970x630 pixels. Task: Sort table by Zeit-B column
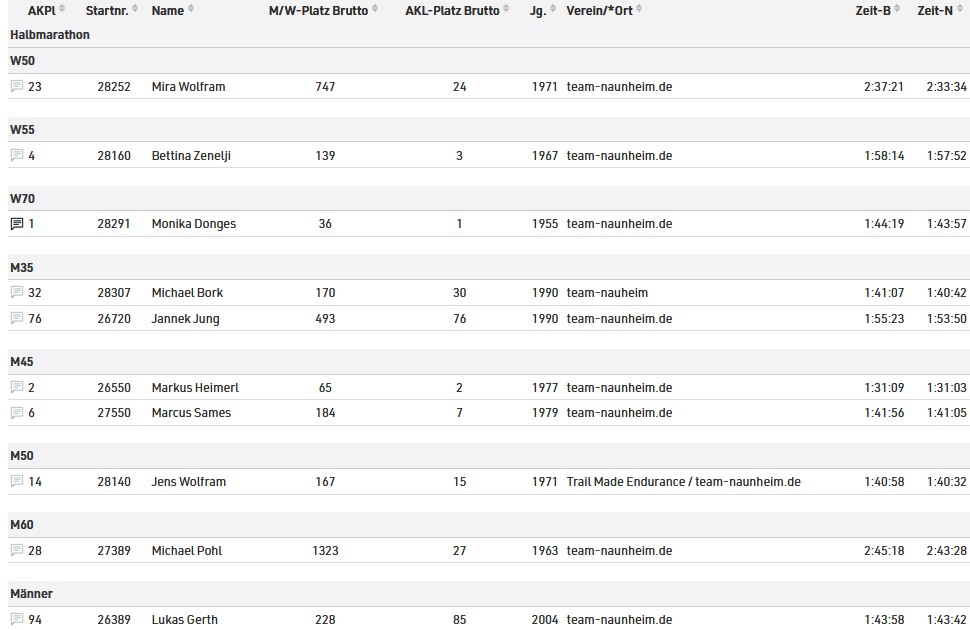pyautogui.click(x=878, y=11)
